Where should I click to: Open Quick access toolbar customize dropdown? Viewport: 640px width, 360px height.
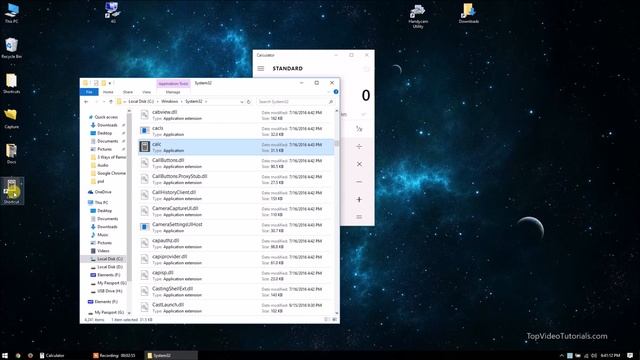coord(110,83)
